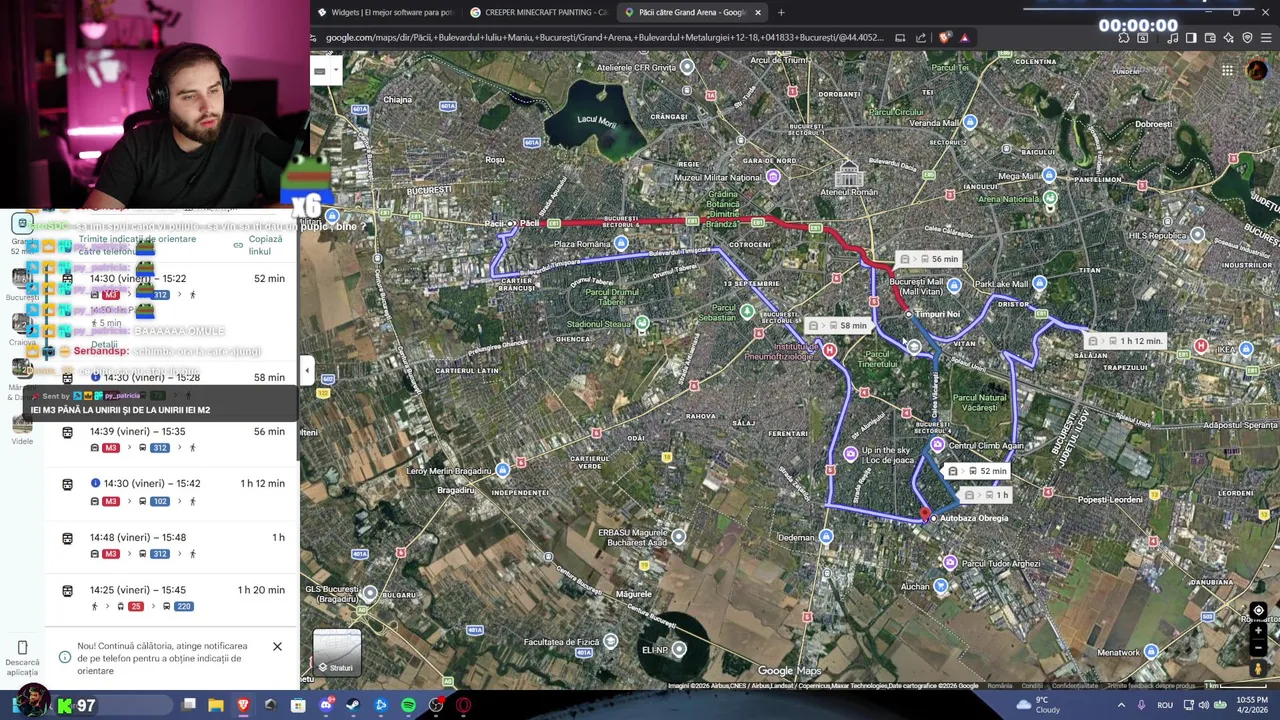Click the Mega Mall map pin
The image size is (1280, 720).
coord(1049,176)
